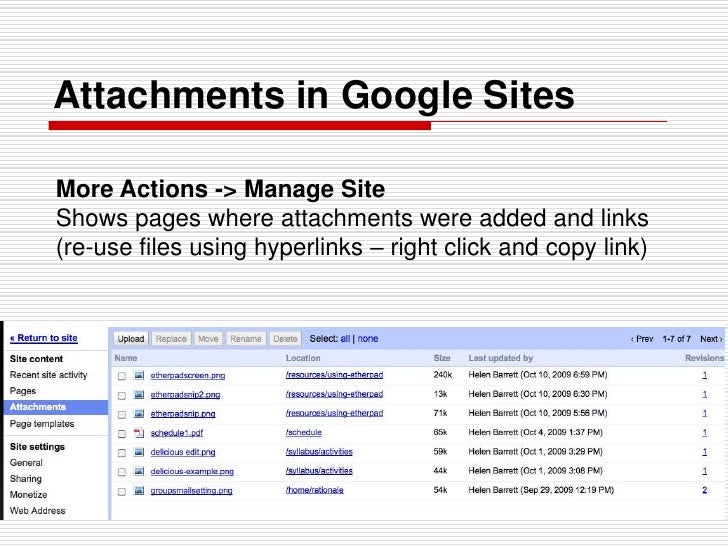The height and width of the screenshot is (546, 728).
Task: Click the Location column header
Action: (303, 358)
